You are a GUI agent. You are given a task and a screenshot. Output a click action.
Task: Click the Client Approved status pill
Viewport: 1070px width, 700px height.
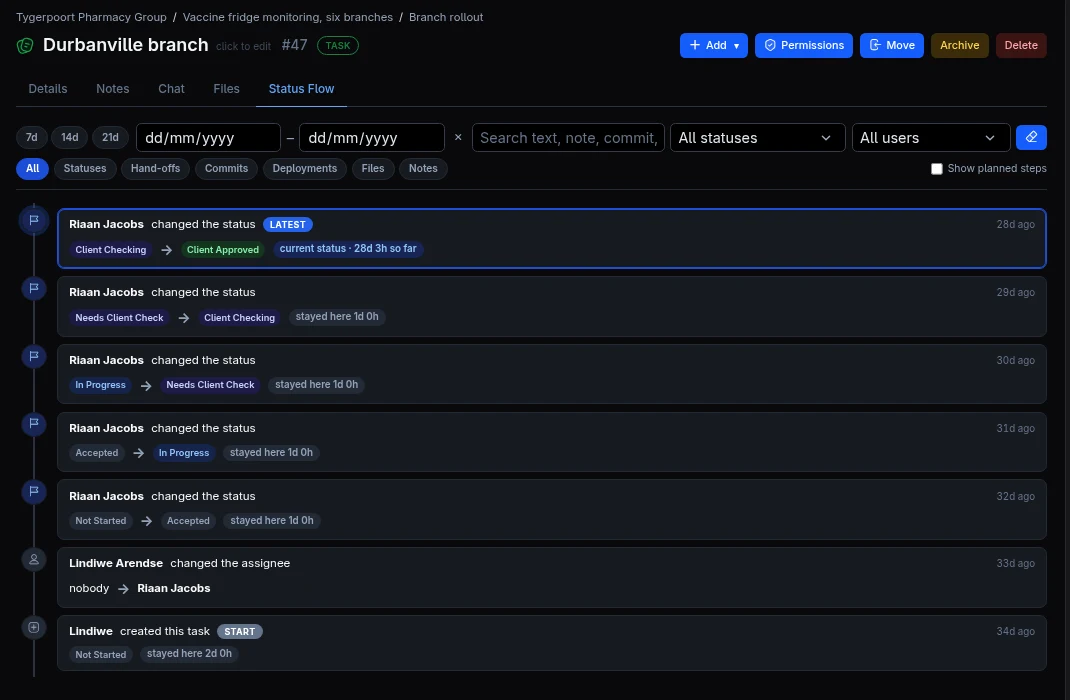(x=222, y=250)
